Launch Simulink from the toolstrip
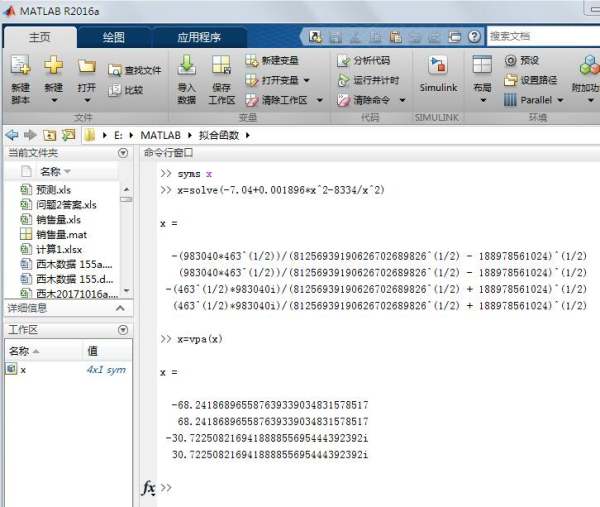Image resolution: width=600 pixels, height=507 pixels. (x=438, y=75)
